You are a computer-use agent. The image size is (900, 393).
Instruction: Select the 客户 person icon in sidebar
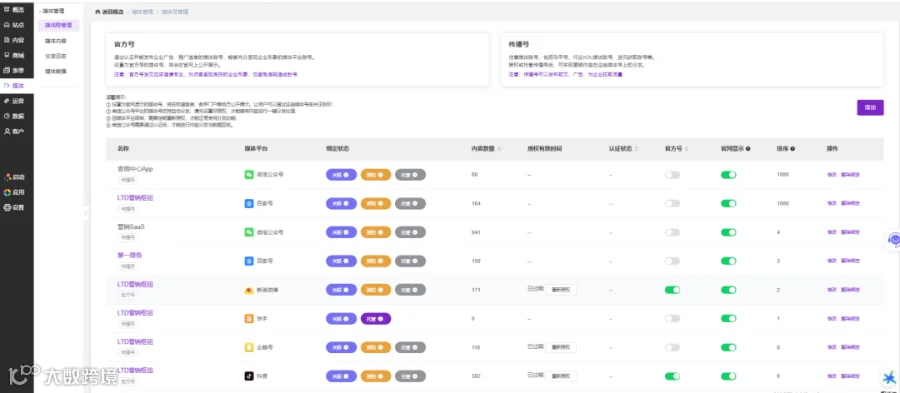(6, 131)
